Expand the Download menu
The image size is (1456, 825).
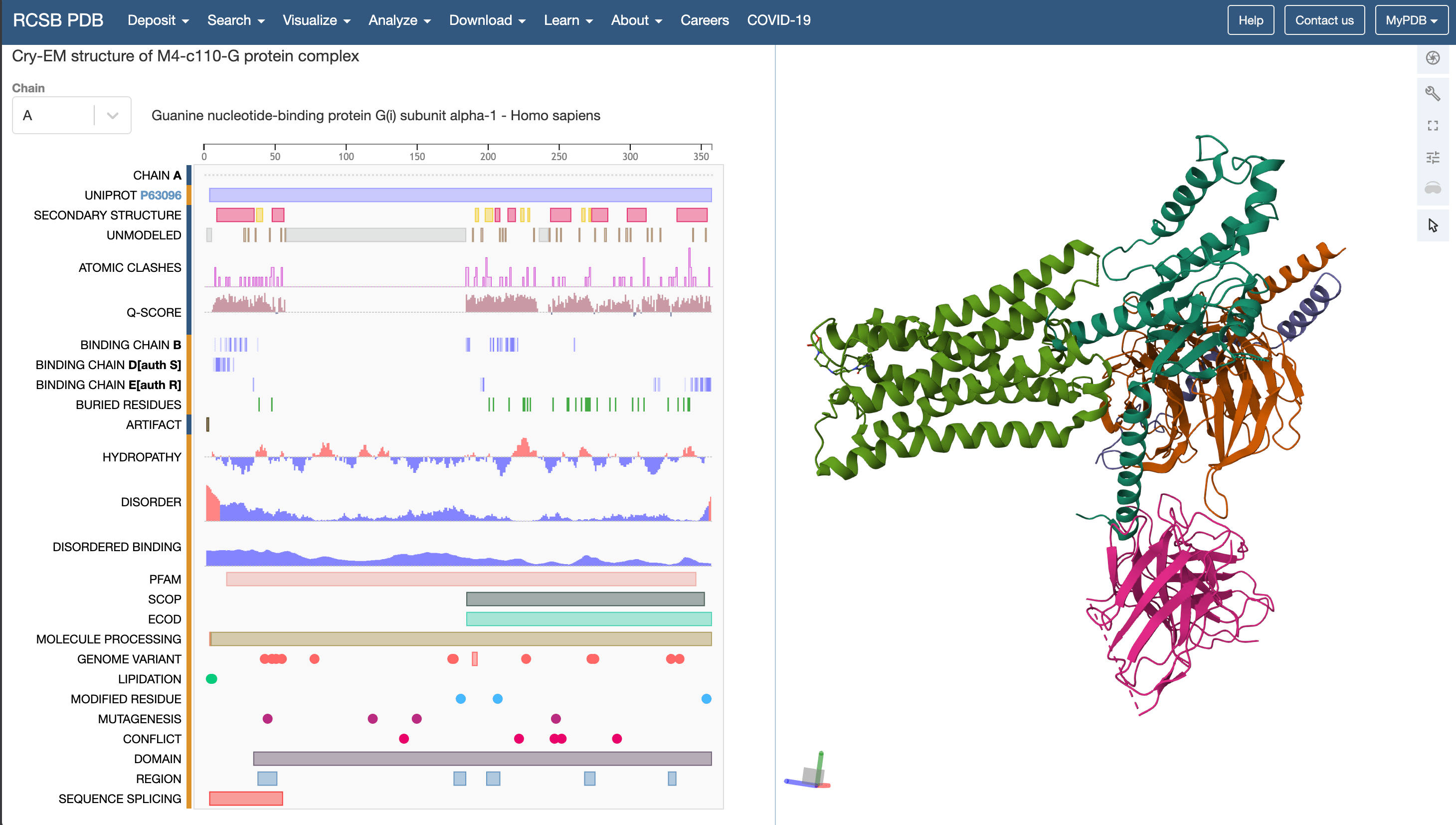click(487, 20)
